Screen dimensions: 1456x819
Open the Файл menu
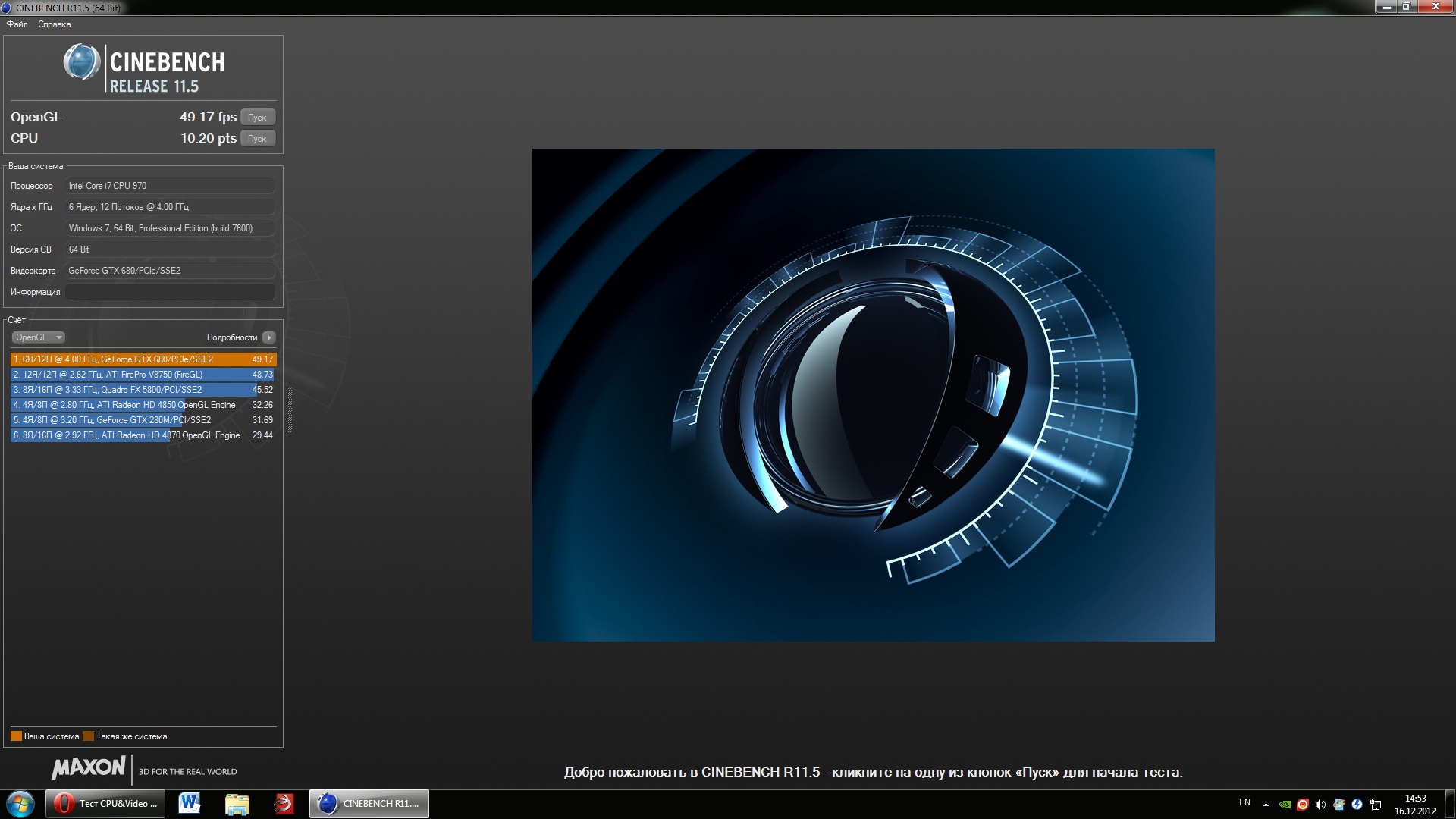coord(17,24)
